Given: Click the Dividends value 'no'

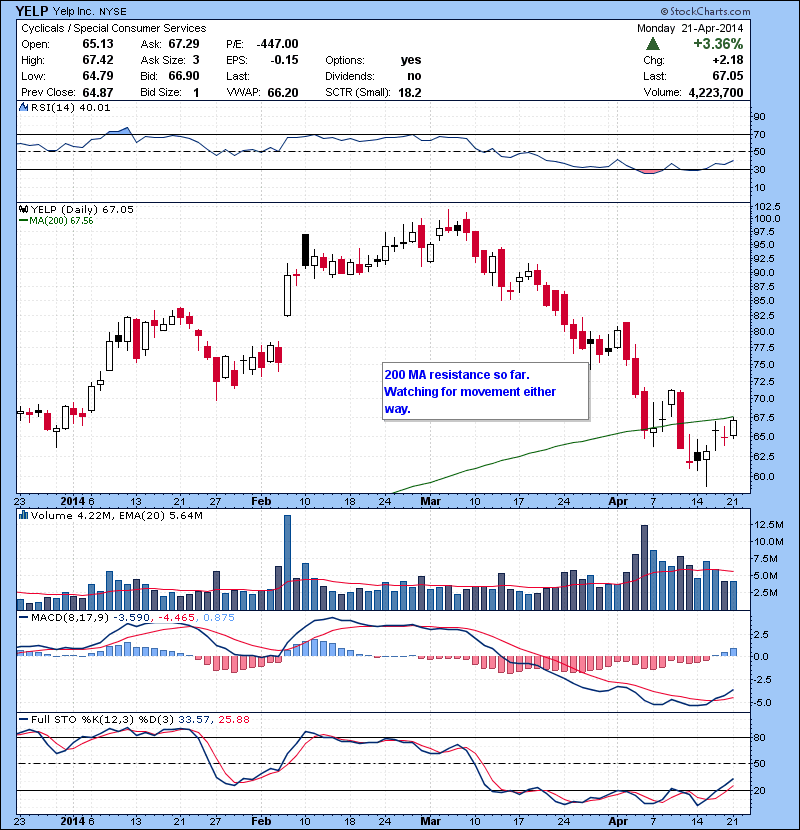Looking at the screenshot, I should [x=415, y=76].
